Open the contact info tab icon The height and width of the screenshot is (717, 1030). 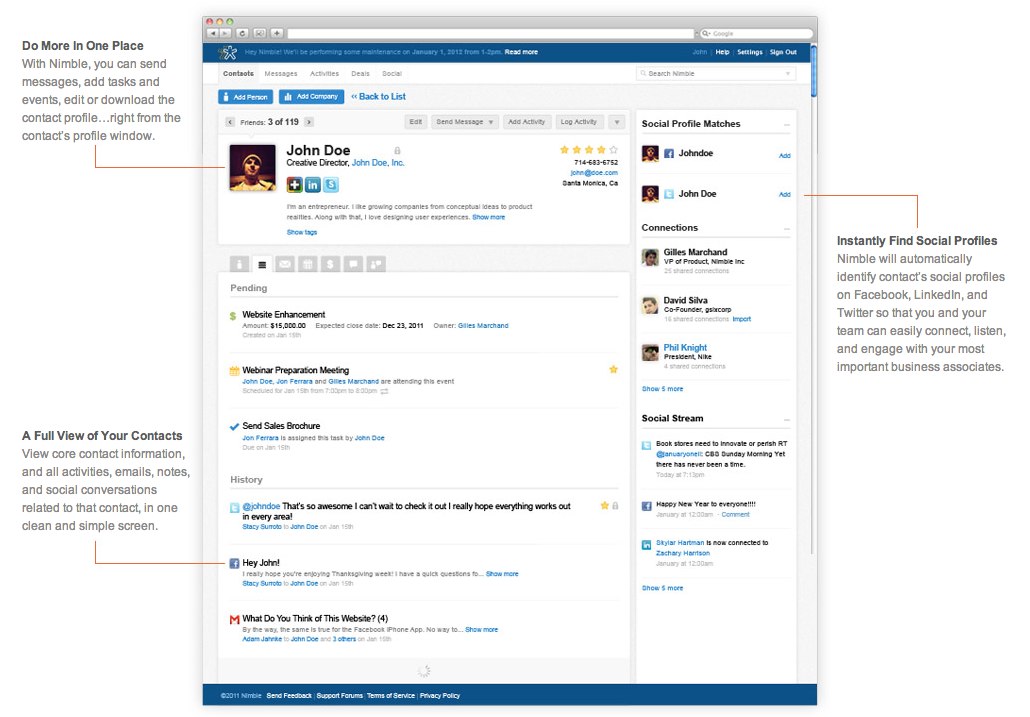point(239,264)
